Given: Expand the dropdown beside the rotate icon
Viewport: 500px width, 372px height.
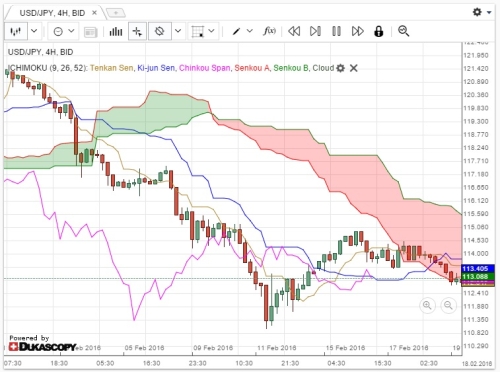Looking at the screenshot, I should [x=178, y=31].
